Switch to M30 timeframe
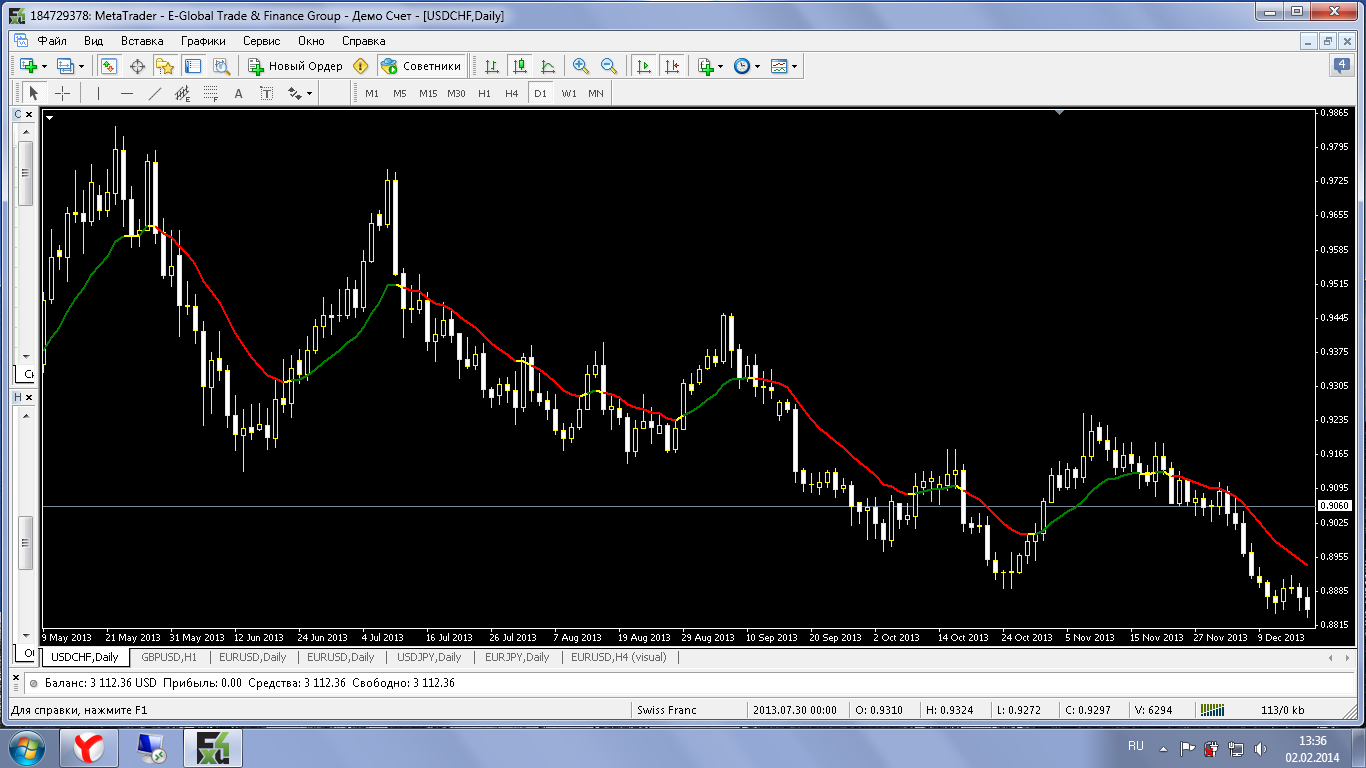Image resolution: width=1366 pixels, height=768 pixels. [x=456, y=93]
